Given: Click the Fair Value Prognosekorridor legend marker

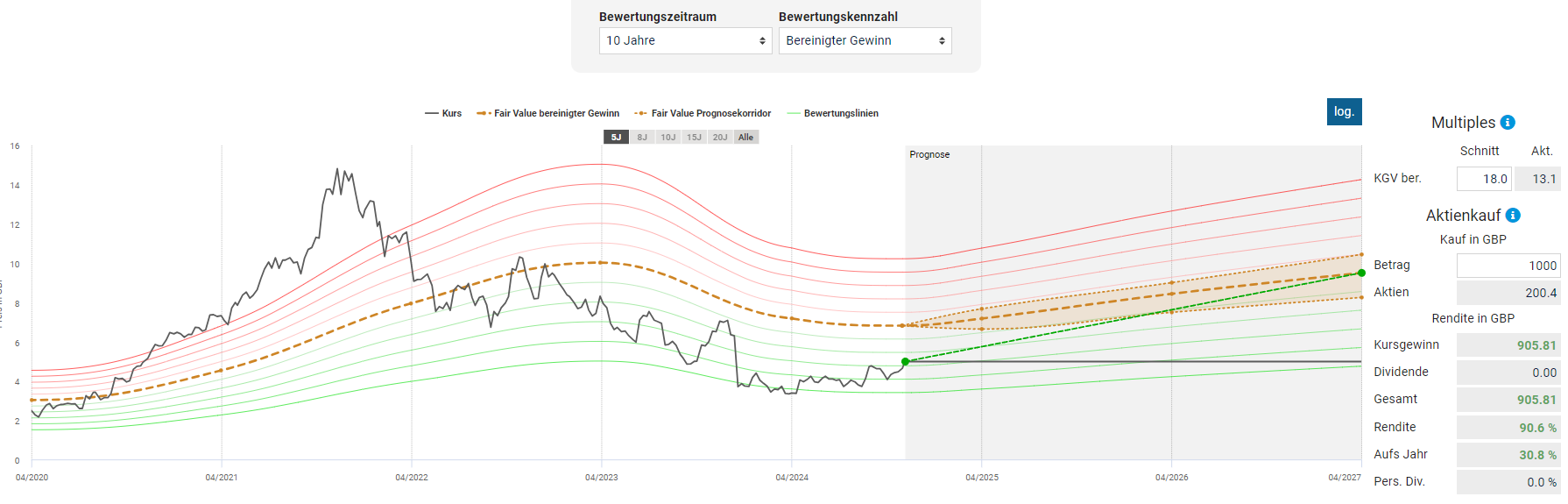Looking at the screenshot, I should (x=641, y=114).
